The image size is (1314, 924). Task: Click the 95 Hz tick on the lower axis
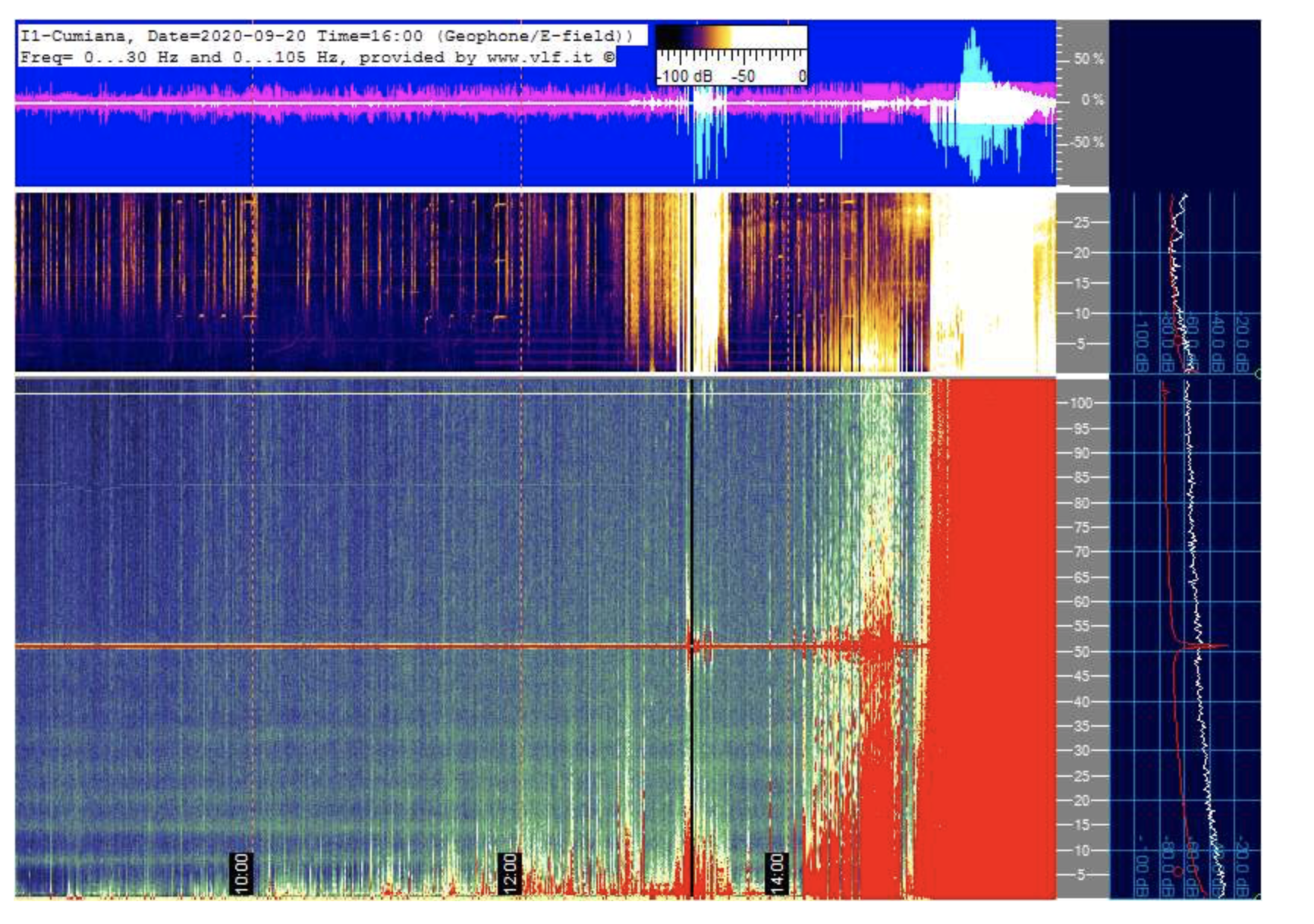(1080, 429)
